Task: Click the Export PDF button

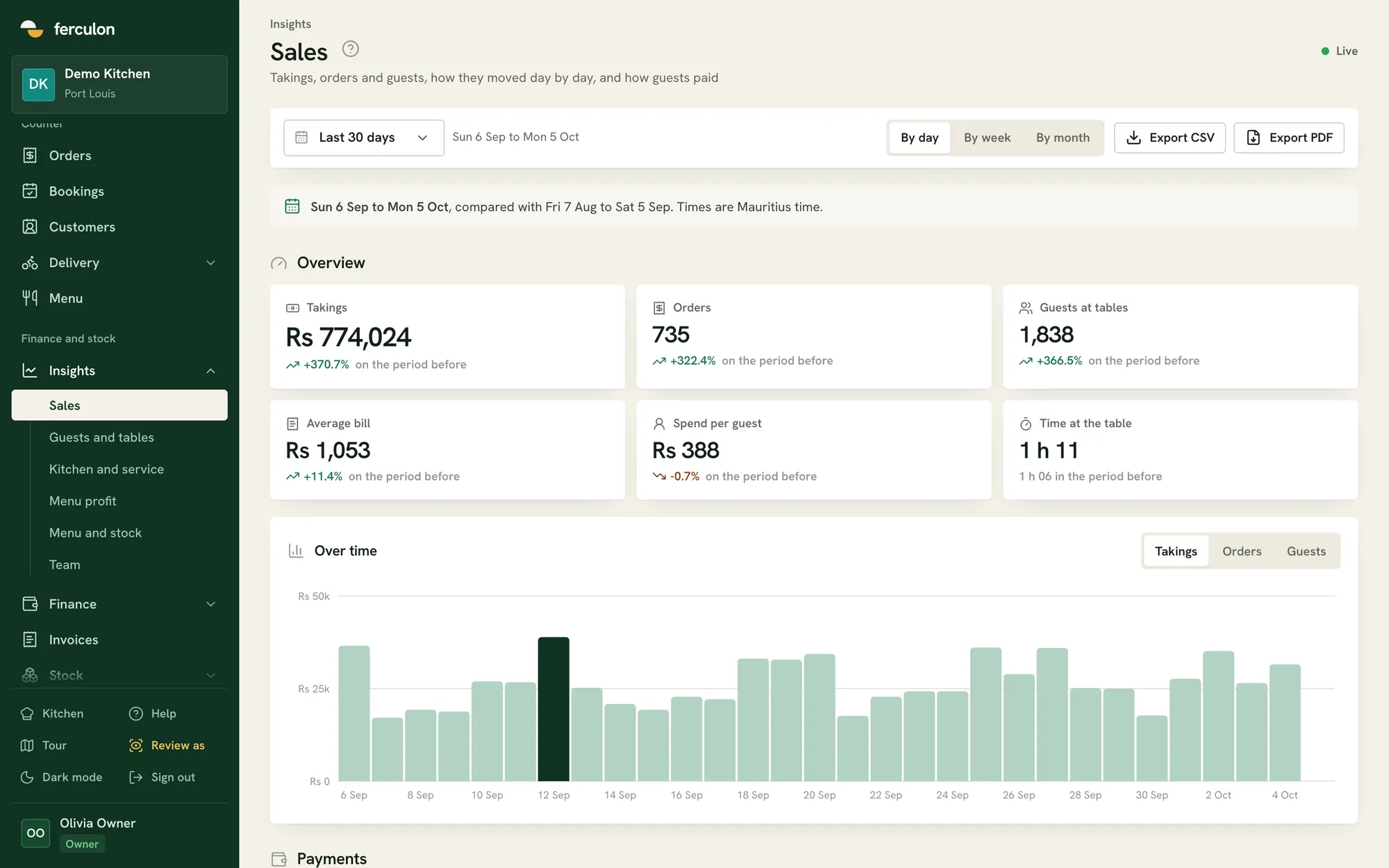Action: [1289, 137]
